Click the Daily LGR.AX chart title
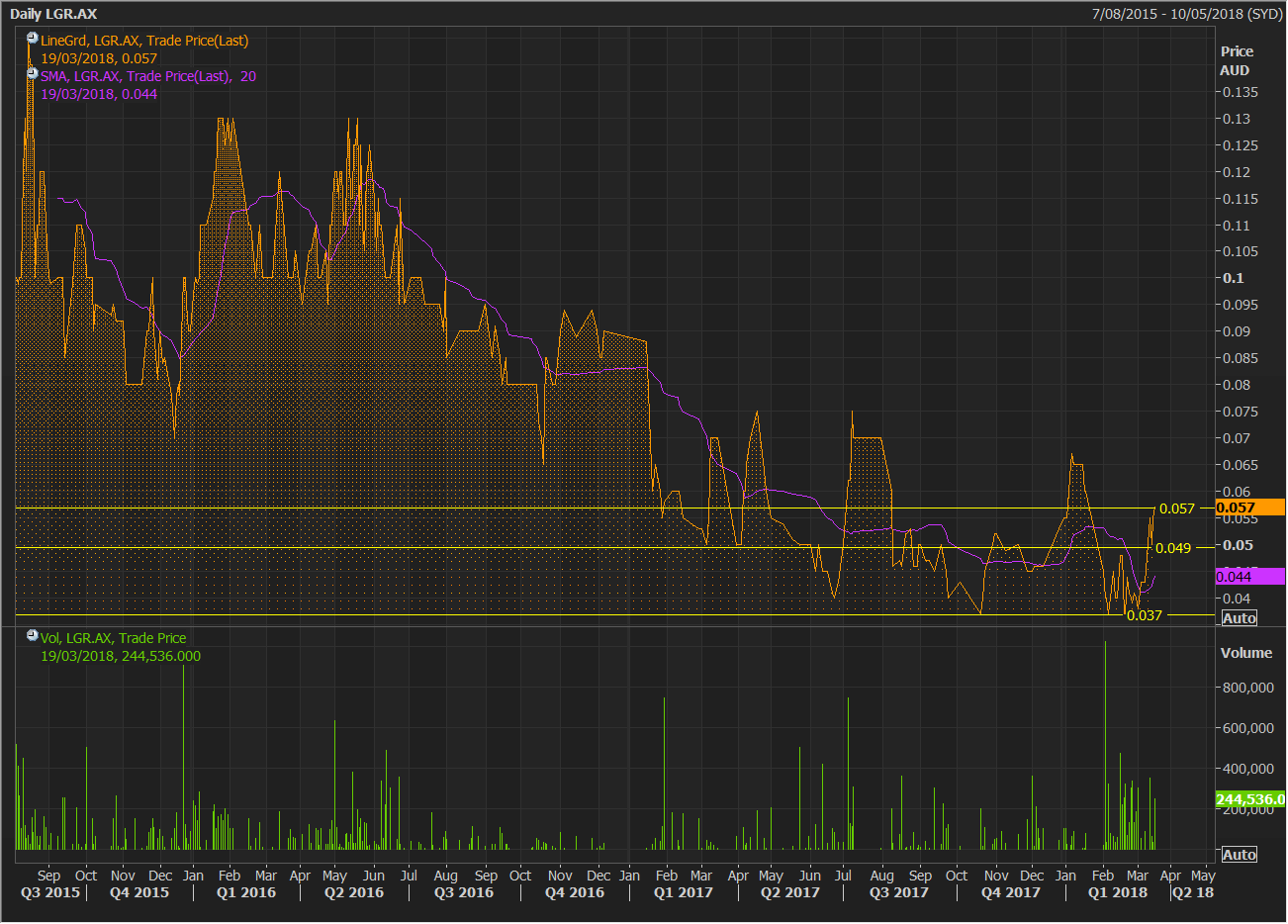Viewport: 1288px width, 924px height. tap(53, 14)
